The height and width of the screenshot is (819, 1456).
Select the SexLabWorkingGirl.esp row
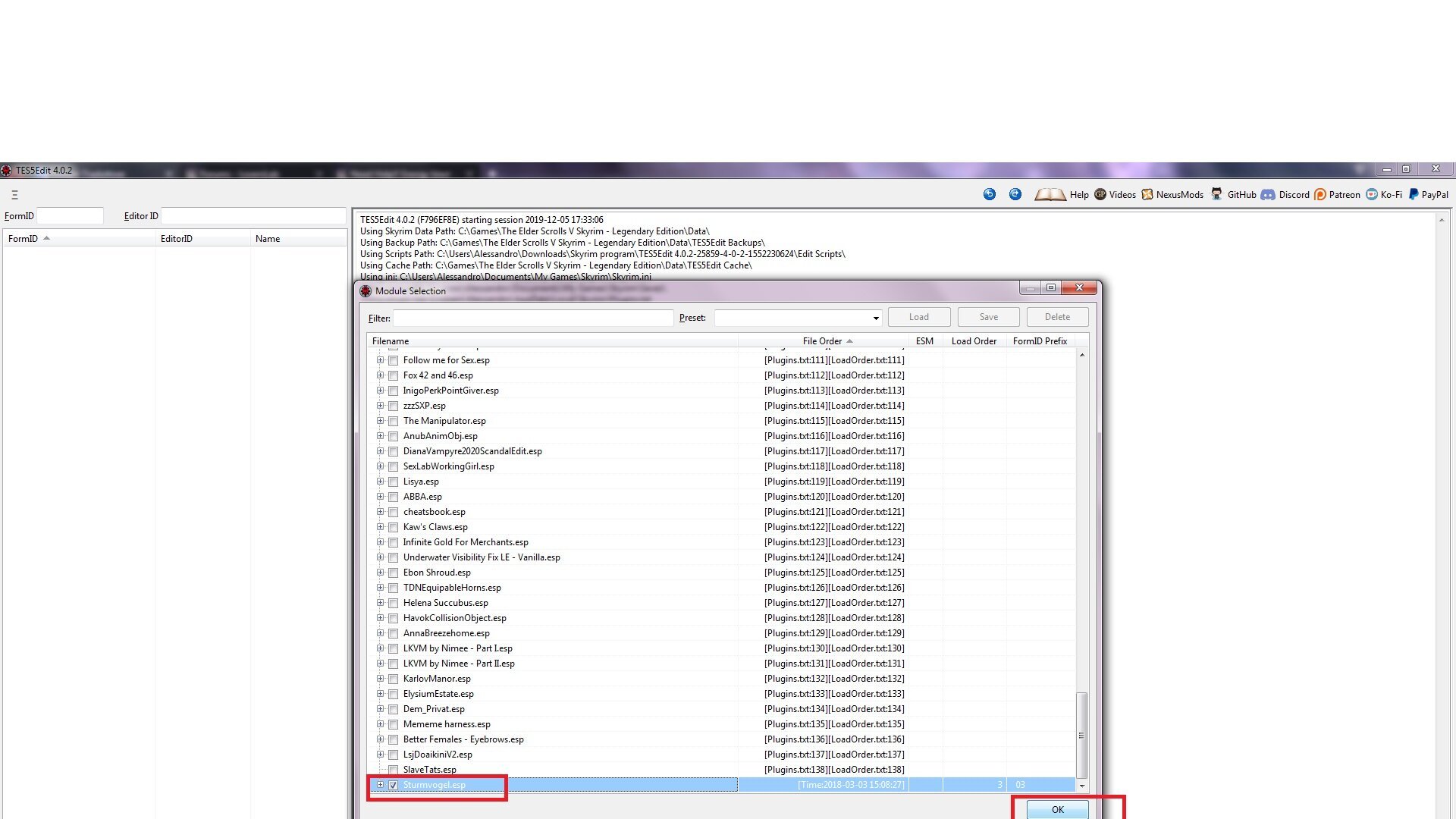722,466
